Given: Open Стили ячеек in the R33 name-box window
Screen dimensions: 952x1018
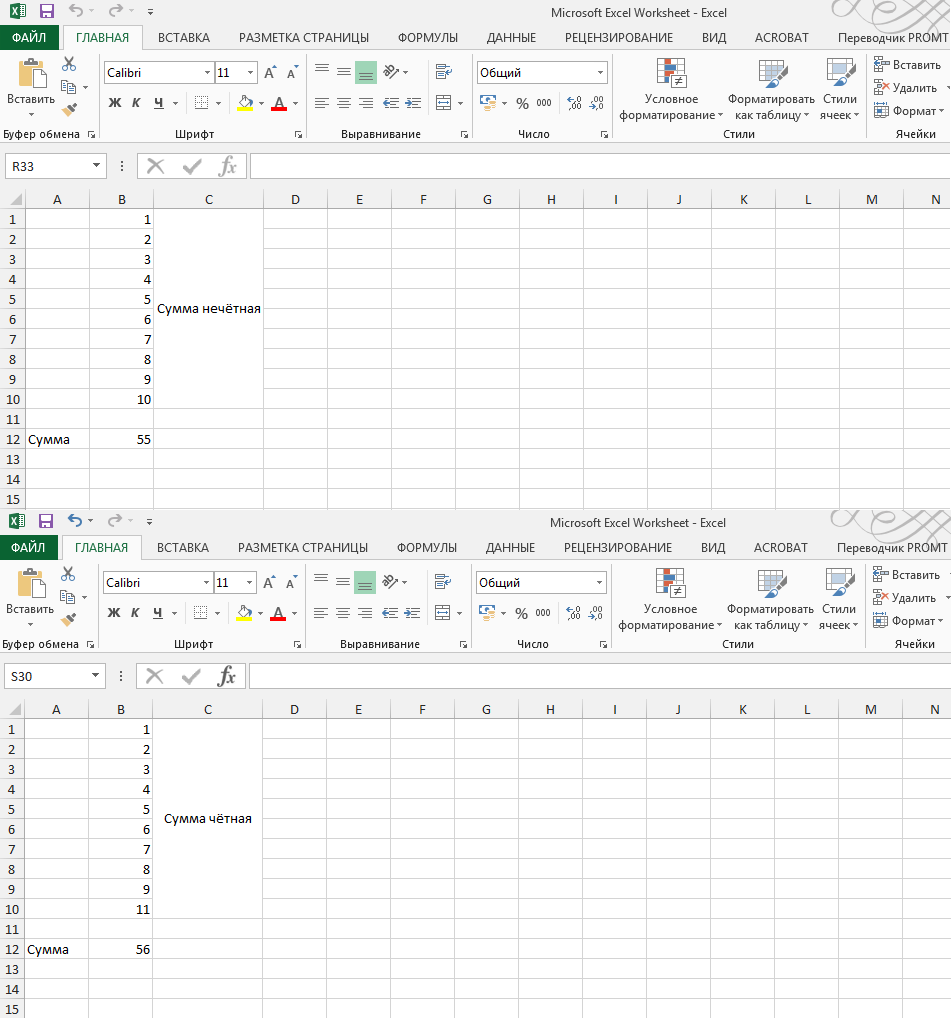Looking at the screenshot, I should tap(840, 90).
